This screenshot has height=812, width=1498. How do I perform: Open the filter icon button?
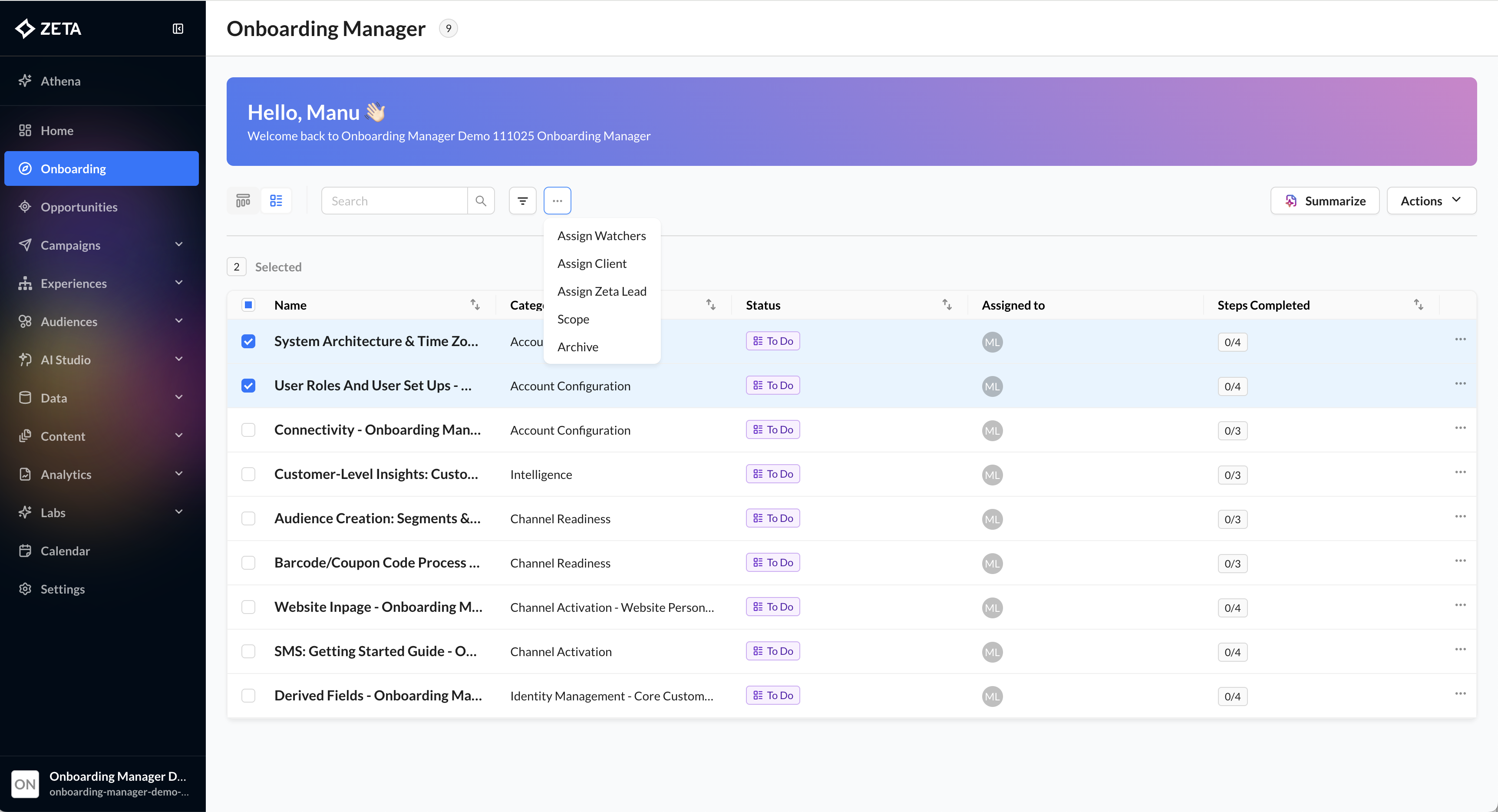point(522,201)
